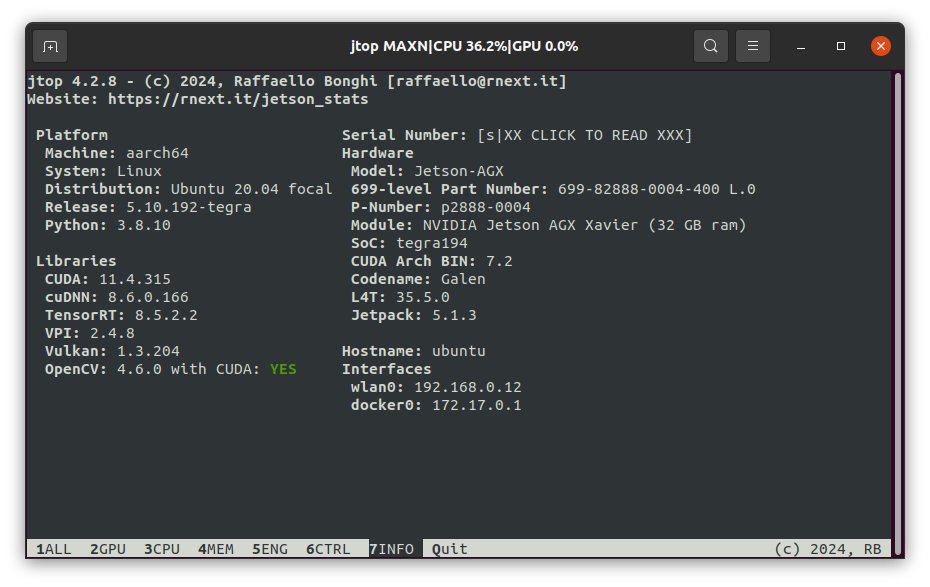Click the Codename Galen value

[x=463, y=279]
